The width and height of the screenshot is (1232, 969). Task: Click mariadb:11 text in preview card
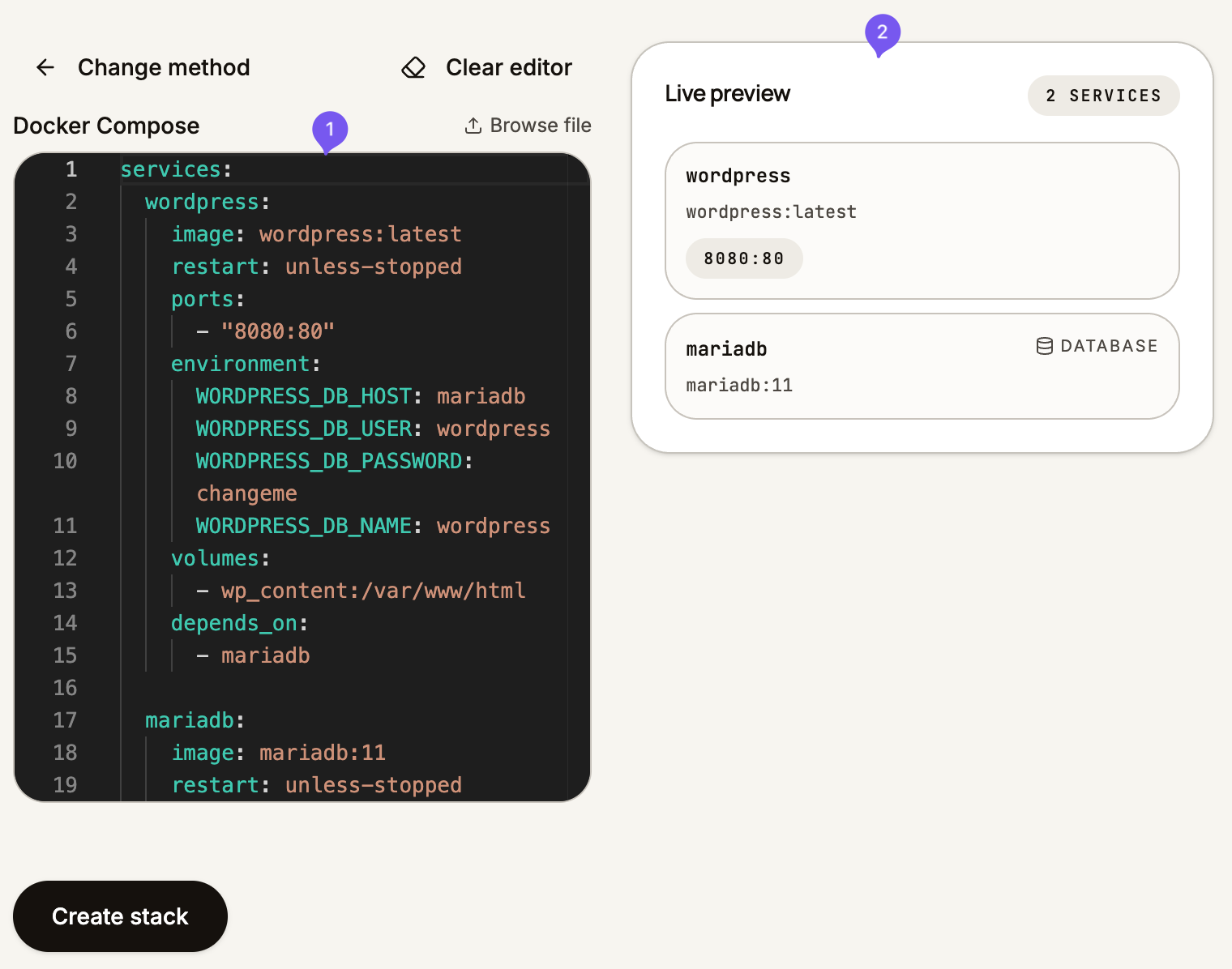click(739, 386)
